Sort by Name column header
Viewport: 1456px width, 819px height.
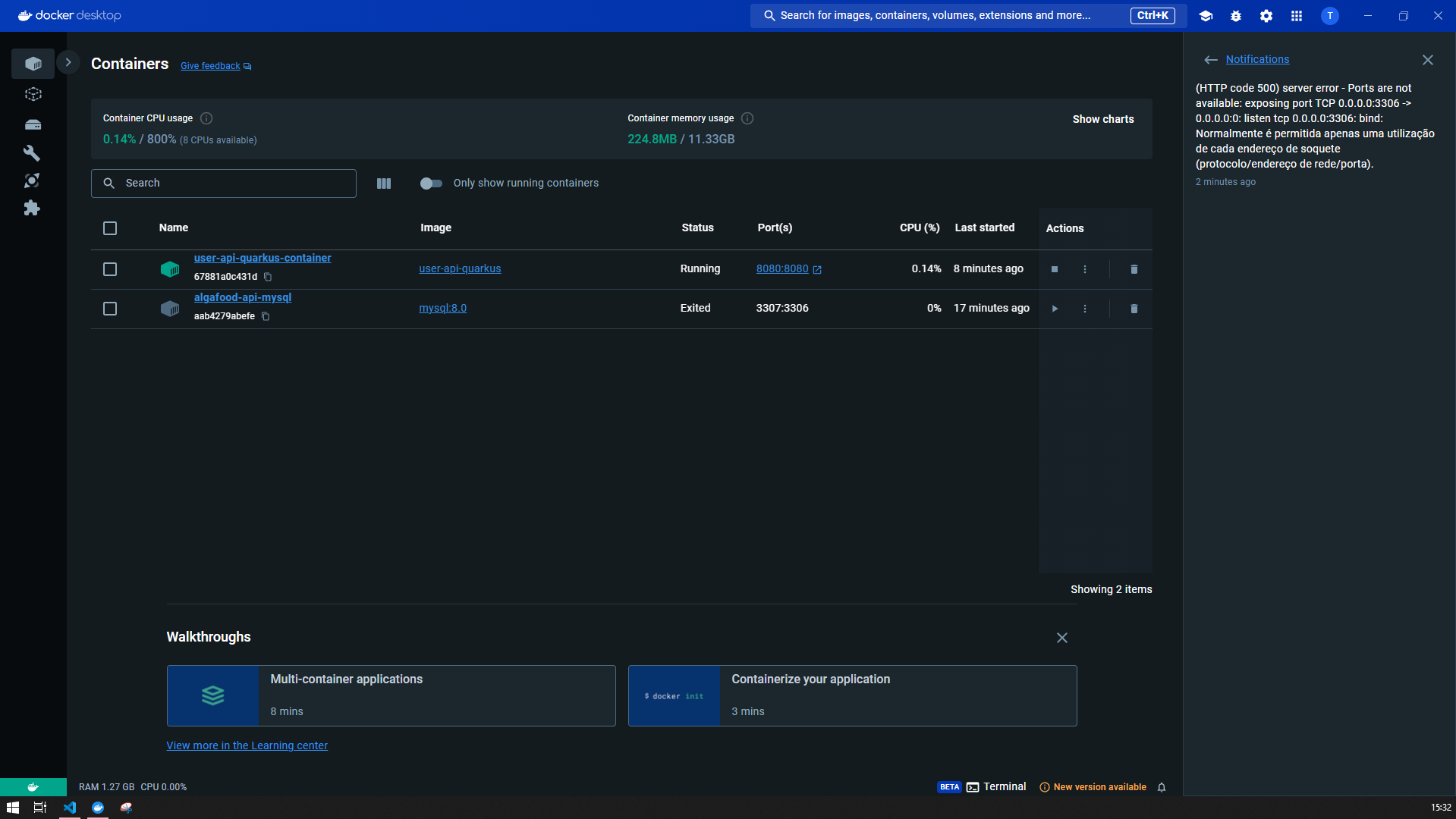click(x=174, y=227)
